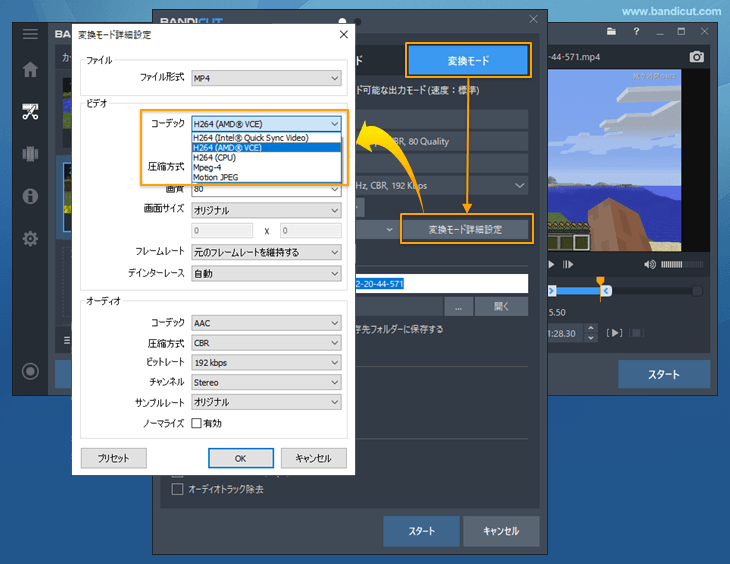Increase end time with stepper up arrow

(x=591, y=328)
